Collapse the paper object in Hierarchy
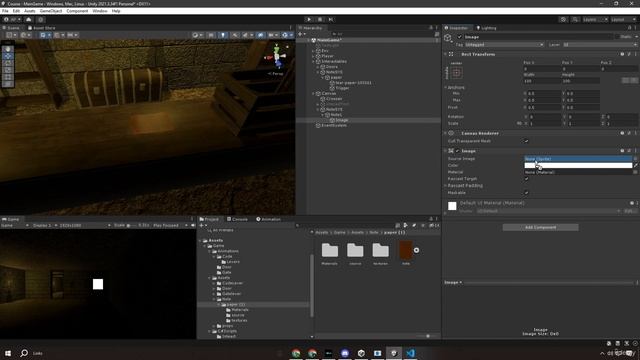Viewport: 640px width, 360px height. [x=322, y=77]
